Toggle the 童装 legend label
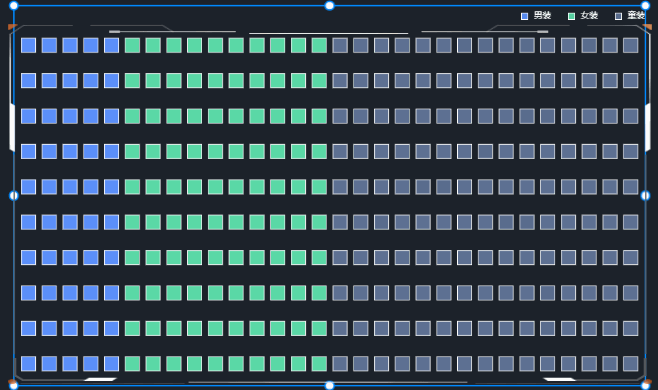Image resolution: width=658 pixels, height=390 pixels. (x=636, y=16)
